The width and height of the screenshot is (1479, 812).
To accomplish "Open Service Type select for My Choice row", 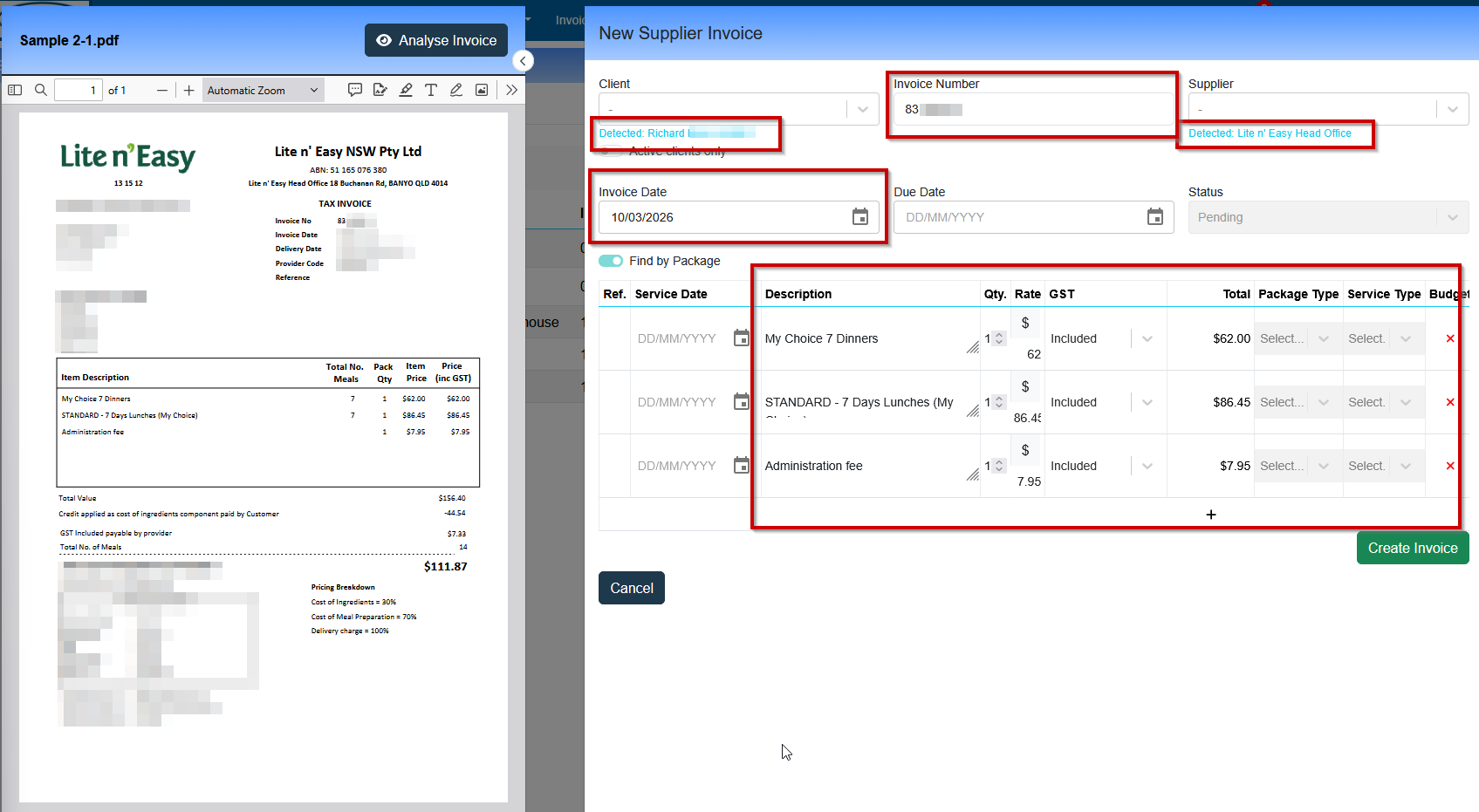I will click(1384, 338).
